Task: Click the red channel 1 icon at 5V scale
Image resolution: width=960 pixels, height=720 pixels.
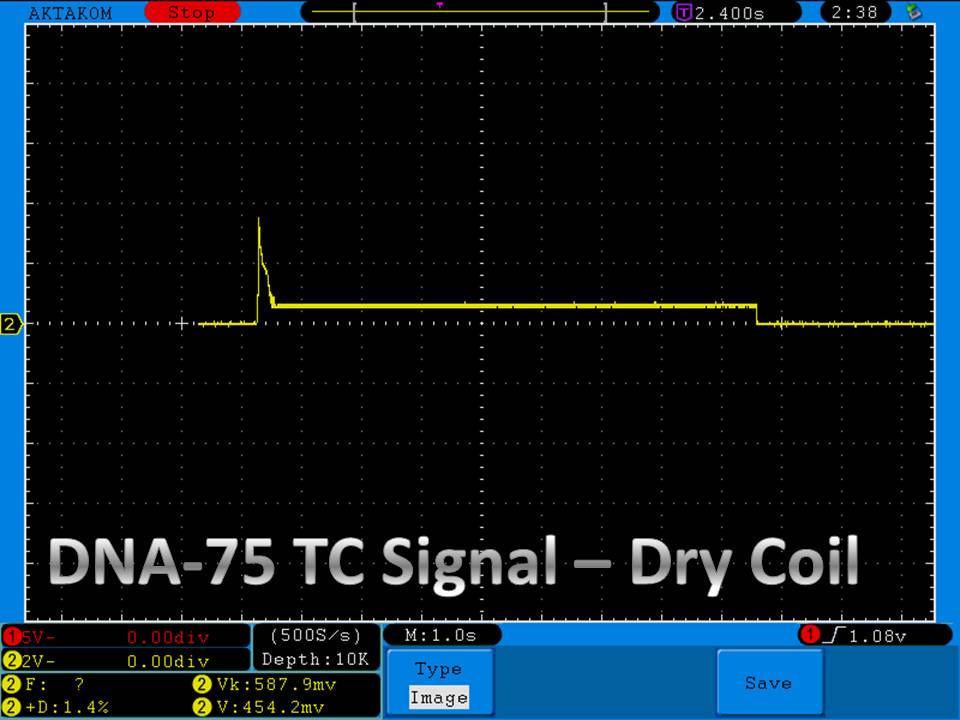Action: click(11, 637)
